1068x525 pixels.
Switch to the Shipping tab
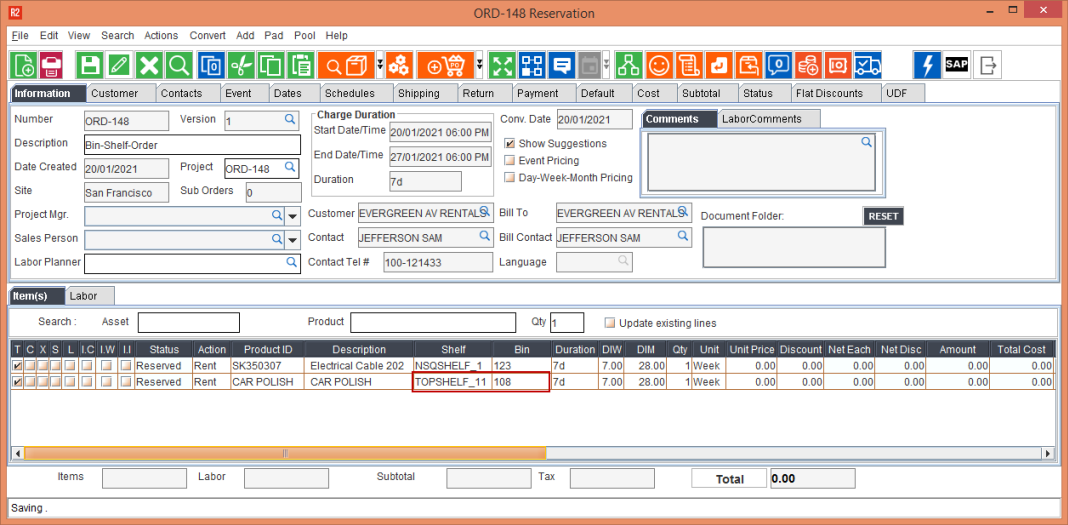[418, 94]
